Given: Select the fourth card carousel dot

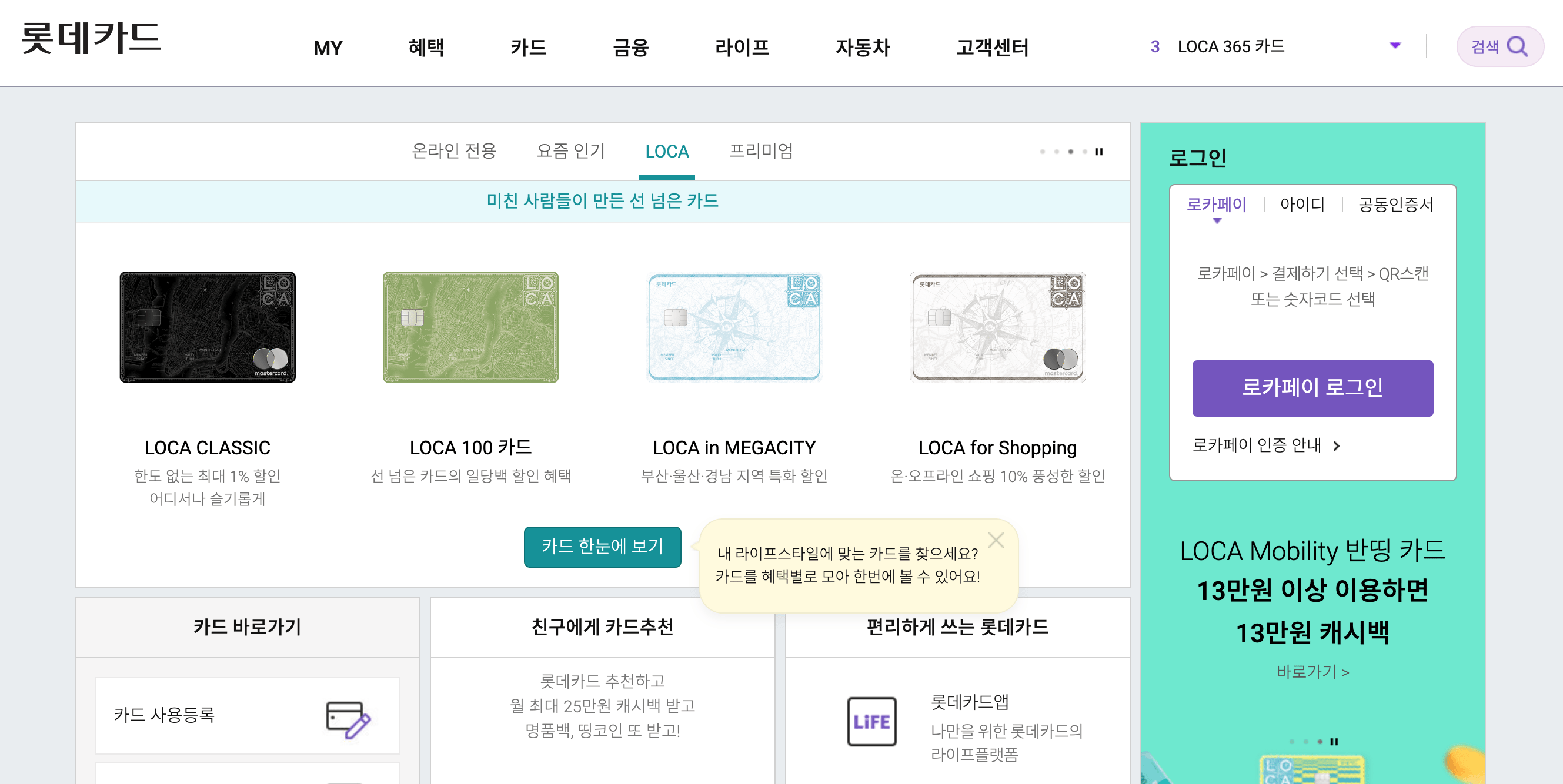Looking at the screenshot, I should pos(1085,152).
